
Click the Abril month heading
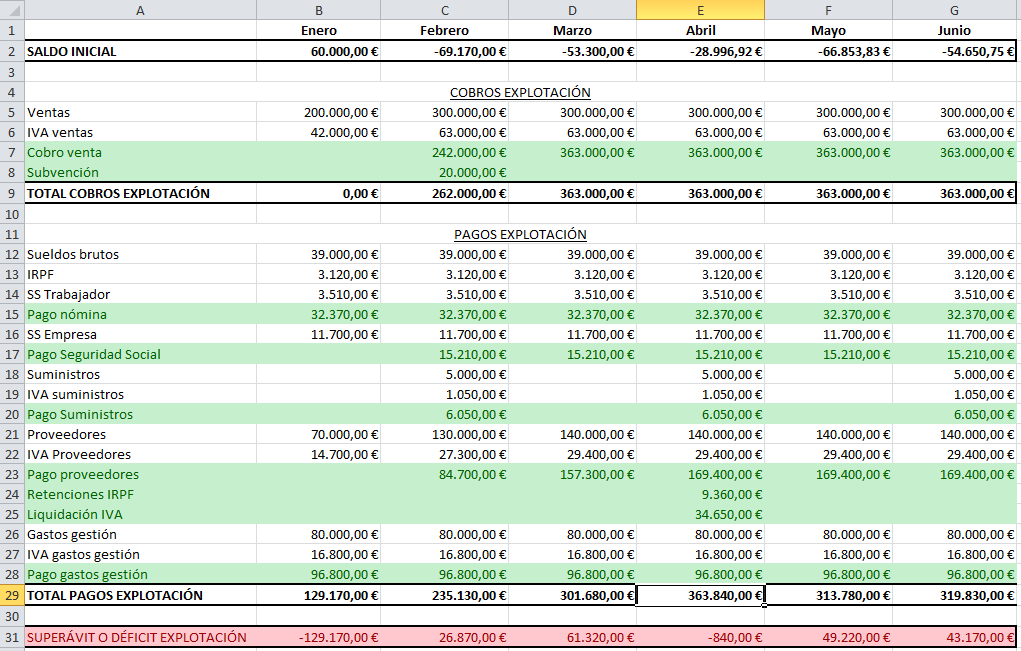click(701, 31)
